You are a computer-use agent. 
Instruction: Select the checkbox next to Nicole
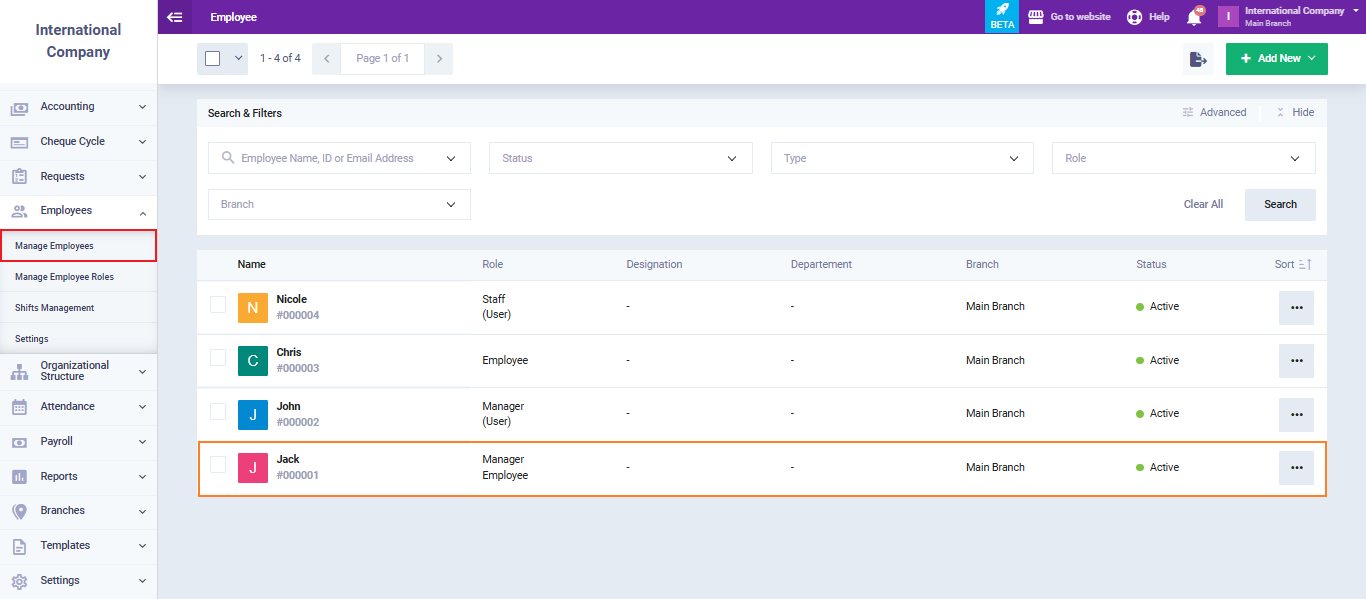(x=218, y=305)
